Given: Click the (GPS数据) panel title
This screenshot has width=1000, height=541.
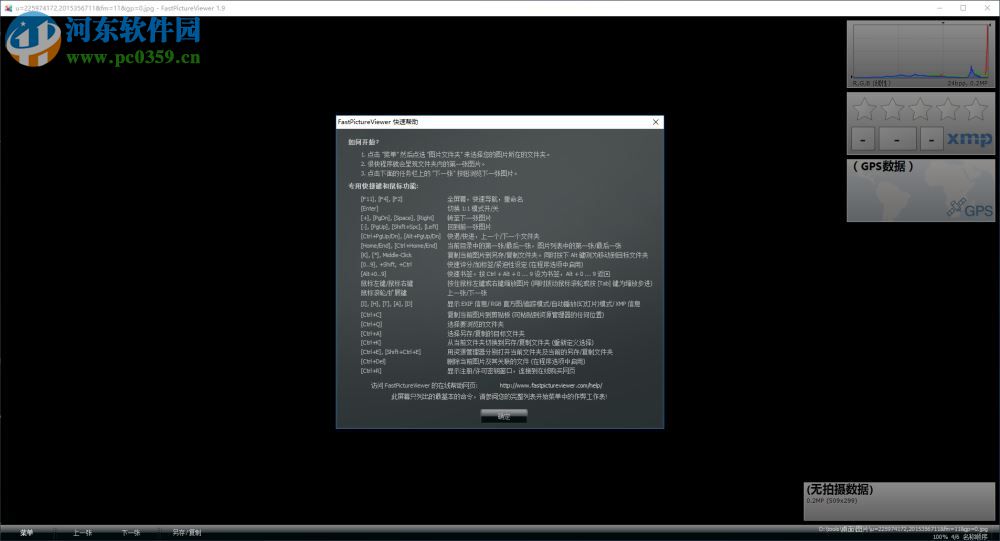Looking at the screenshot, I should pyautogui.click(x=883, y=167).
